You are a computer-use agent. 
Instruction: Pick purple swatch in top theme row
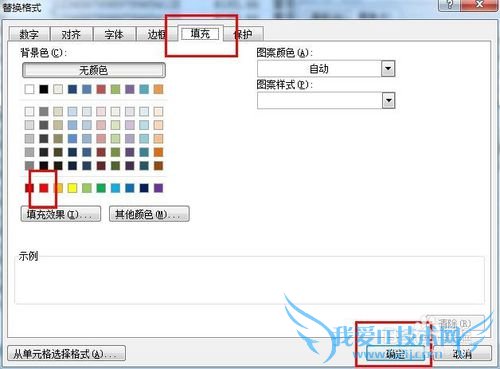click(x=130, y=89)
